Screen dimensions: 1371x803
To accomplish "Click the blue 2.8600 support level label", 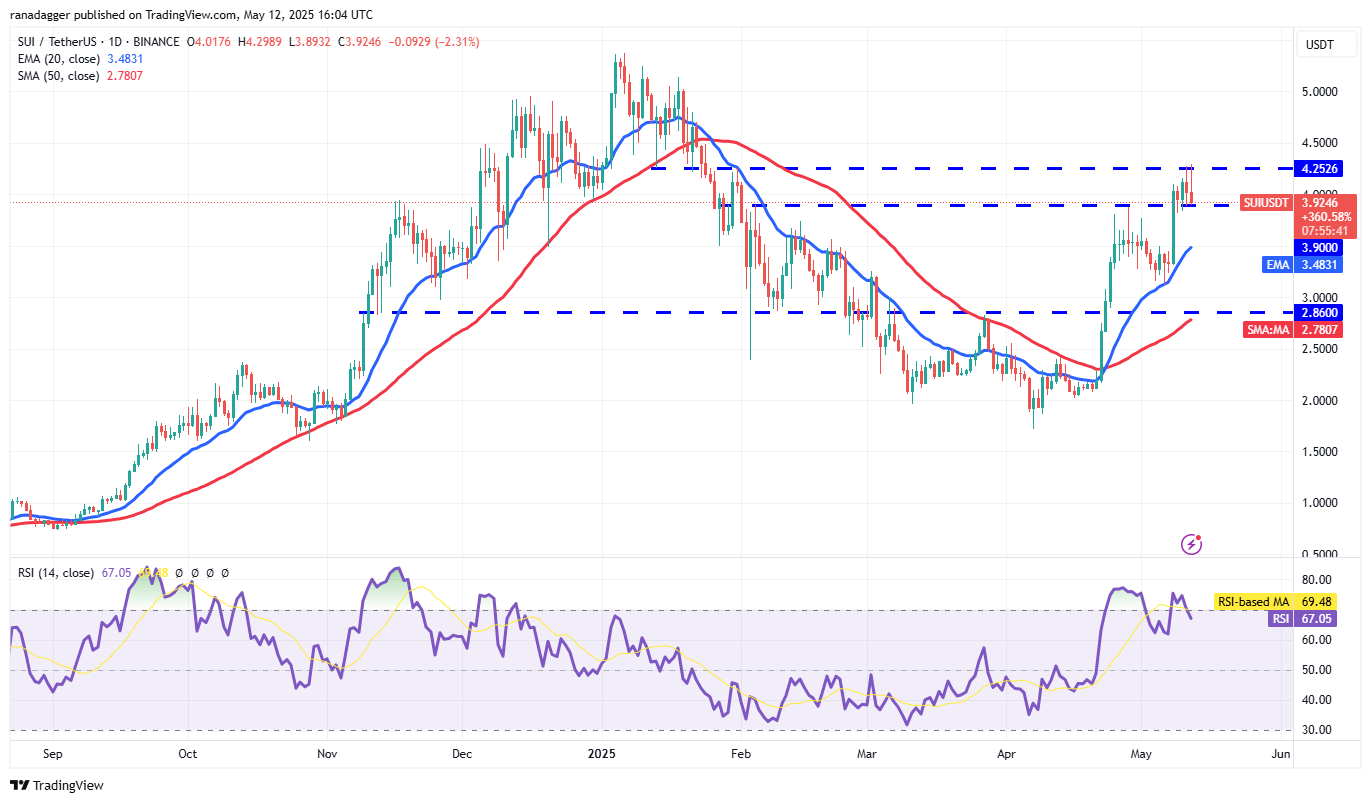I will (1320, 312).
